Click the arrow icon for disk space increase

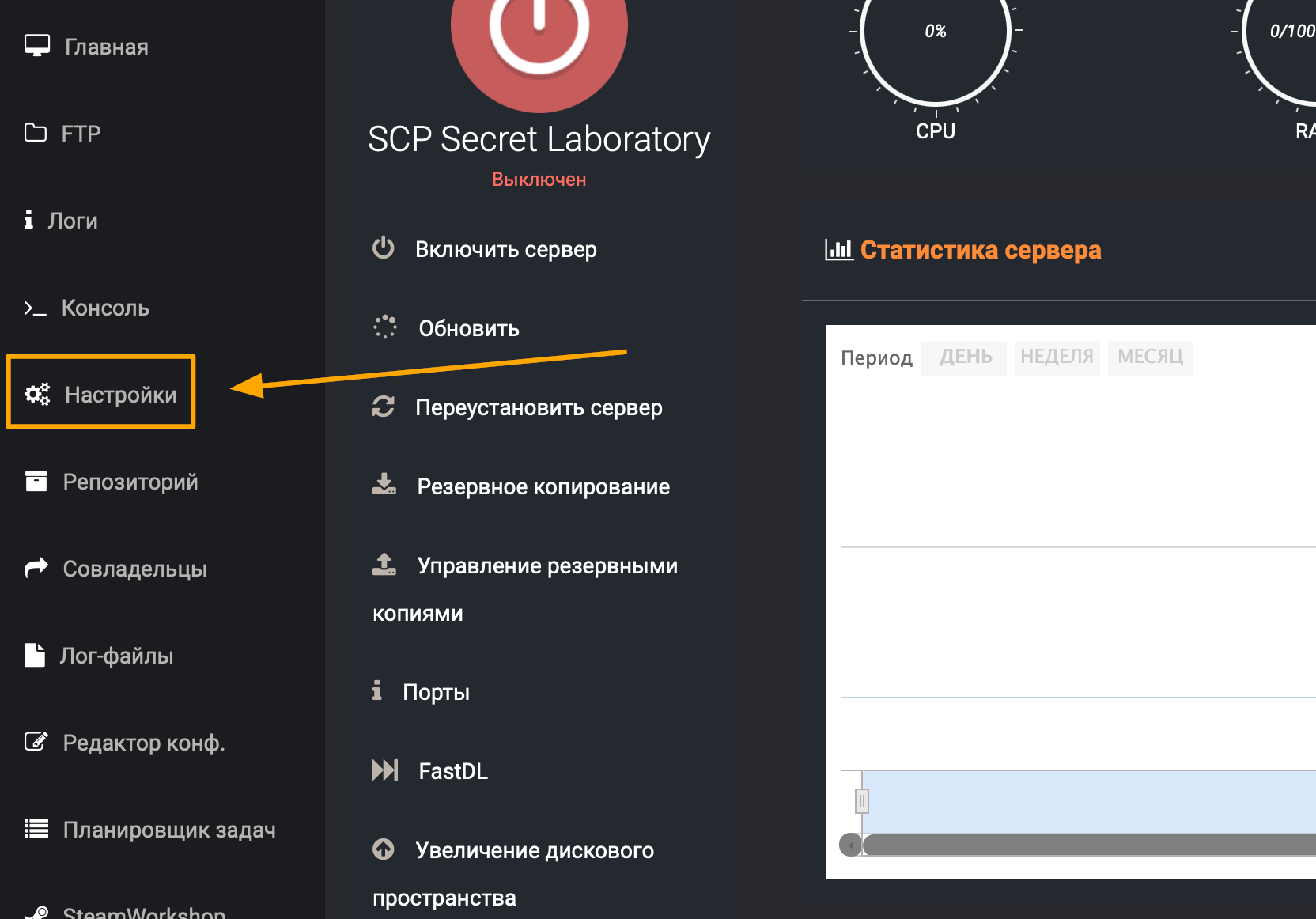tap(384, 849)
